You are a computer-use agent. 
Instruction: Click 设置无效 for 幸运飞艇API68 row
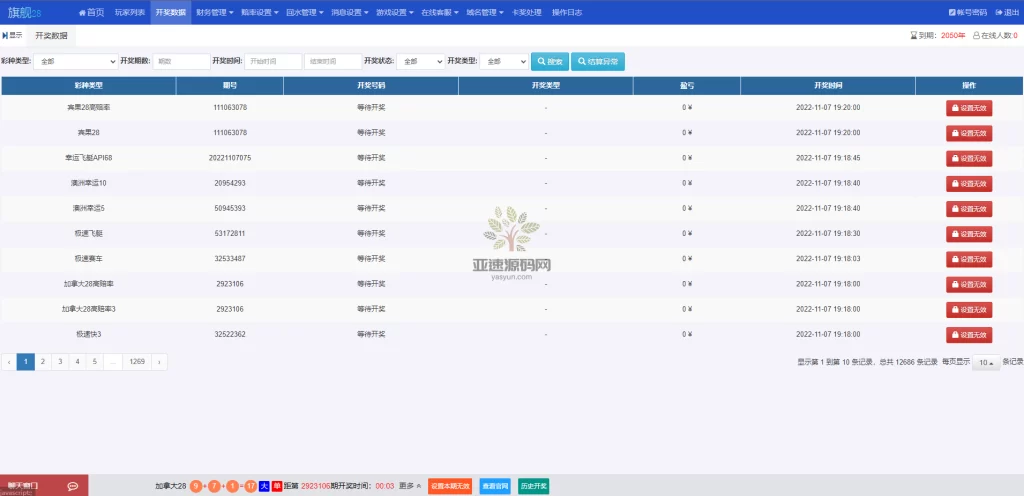pyautogui.click(x=969, y=159)
